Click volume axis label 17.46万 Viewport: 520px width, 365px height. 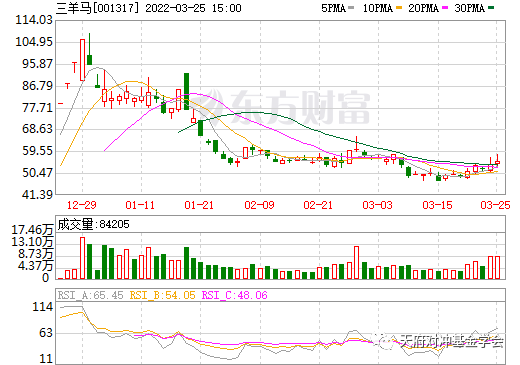click(x=32, y=230)
